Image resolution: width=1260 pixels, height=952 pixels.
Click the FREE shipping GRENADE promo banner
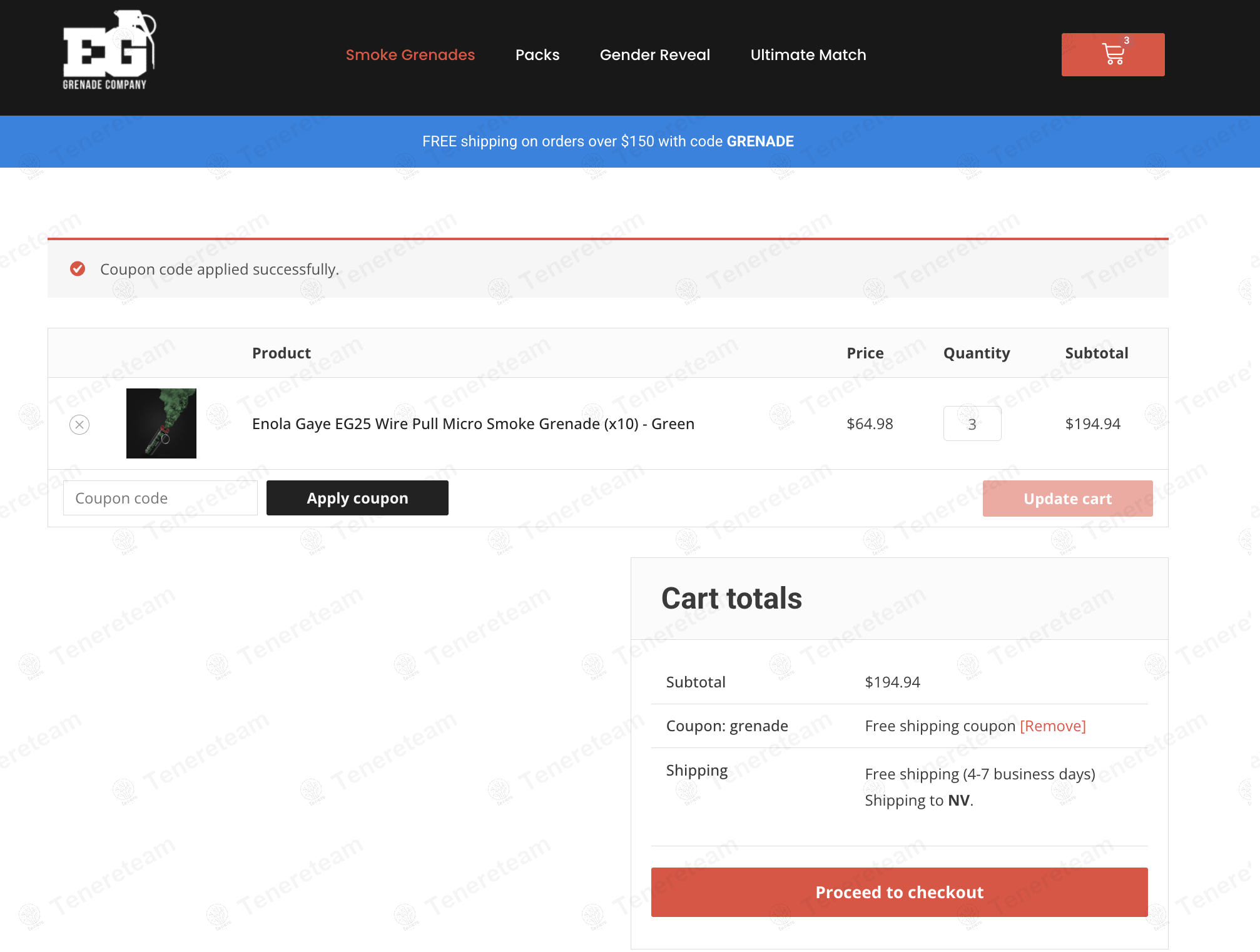[x=607, y=141]
